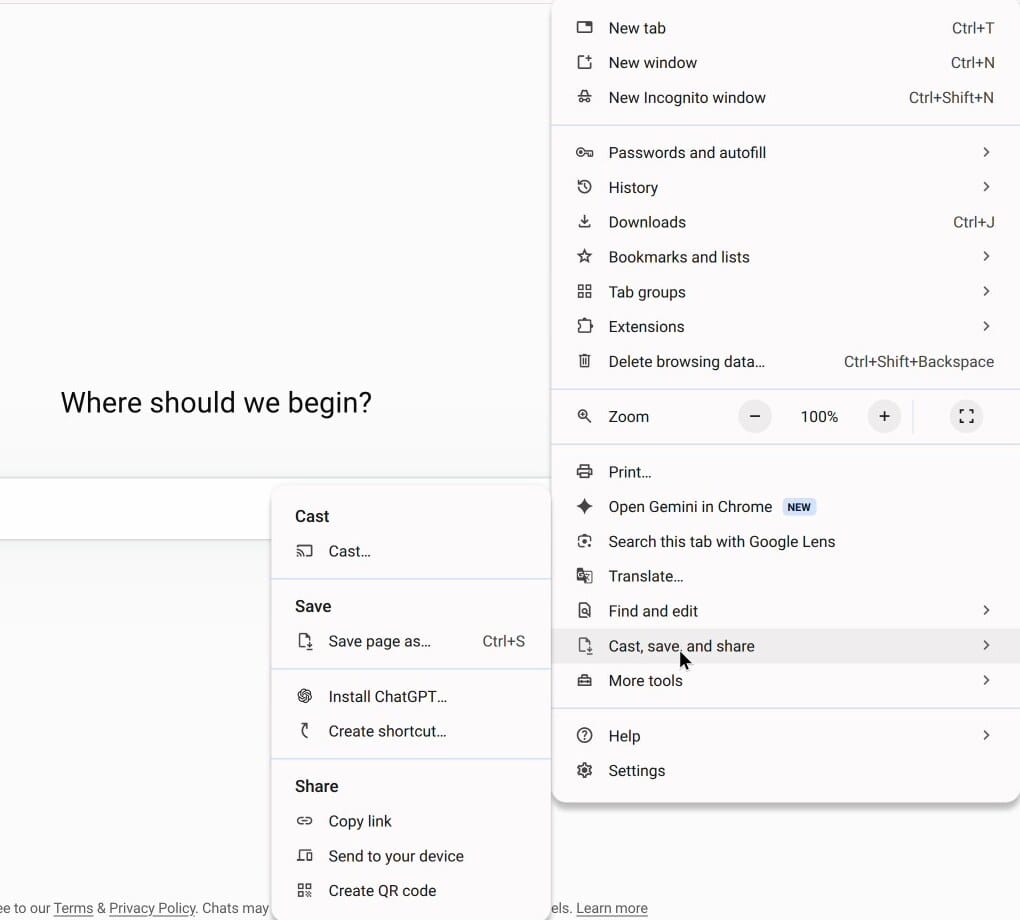Click the Cast screen icon
Viewport: 1020px width, 920px height.
click(x=304, y=551)
